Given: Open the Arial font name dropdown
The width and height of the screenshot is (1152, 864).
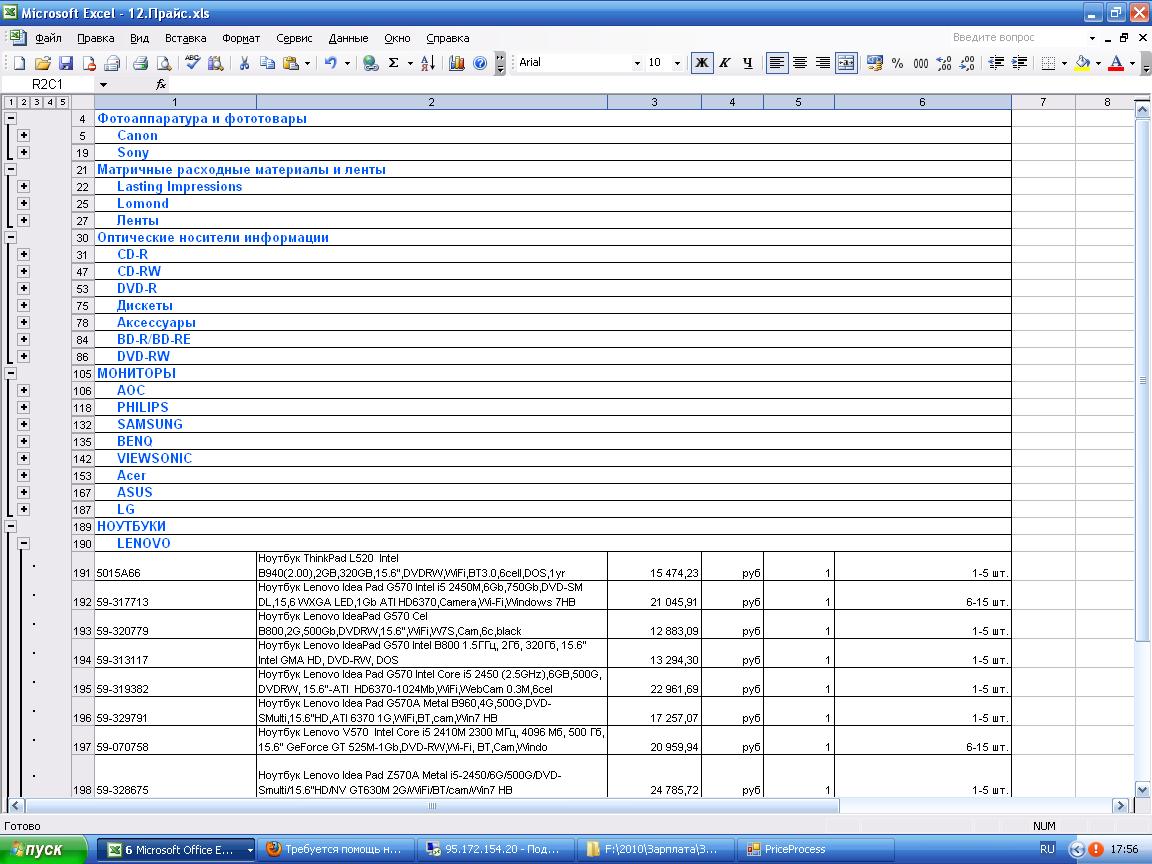Looking at the screenshot, I should point(637,63).
